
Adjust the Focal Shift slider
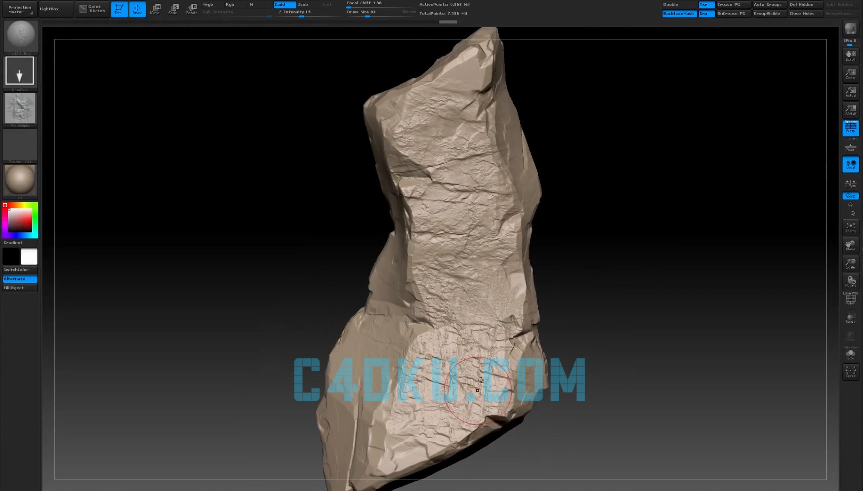click(x=380, y=4)
